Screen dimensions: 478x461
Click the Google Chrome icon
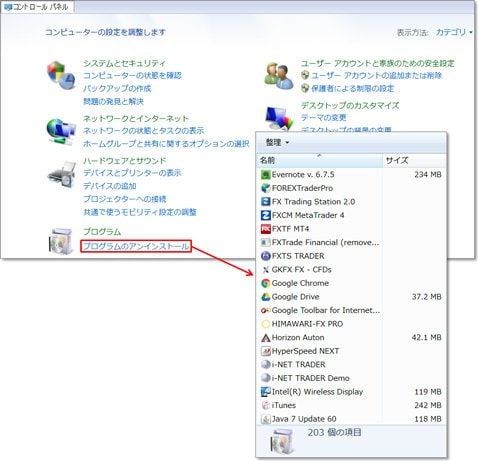[266, 283]
